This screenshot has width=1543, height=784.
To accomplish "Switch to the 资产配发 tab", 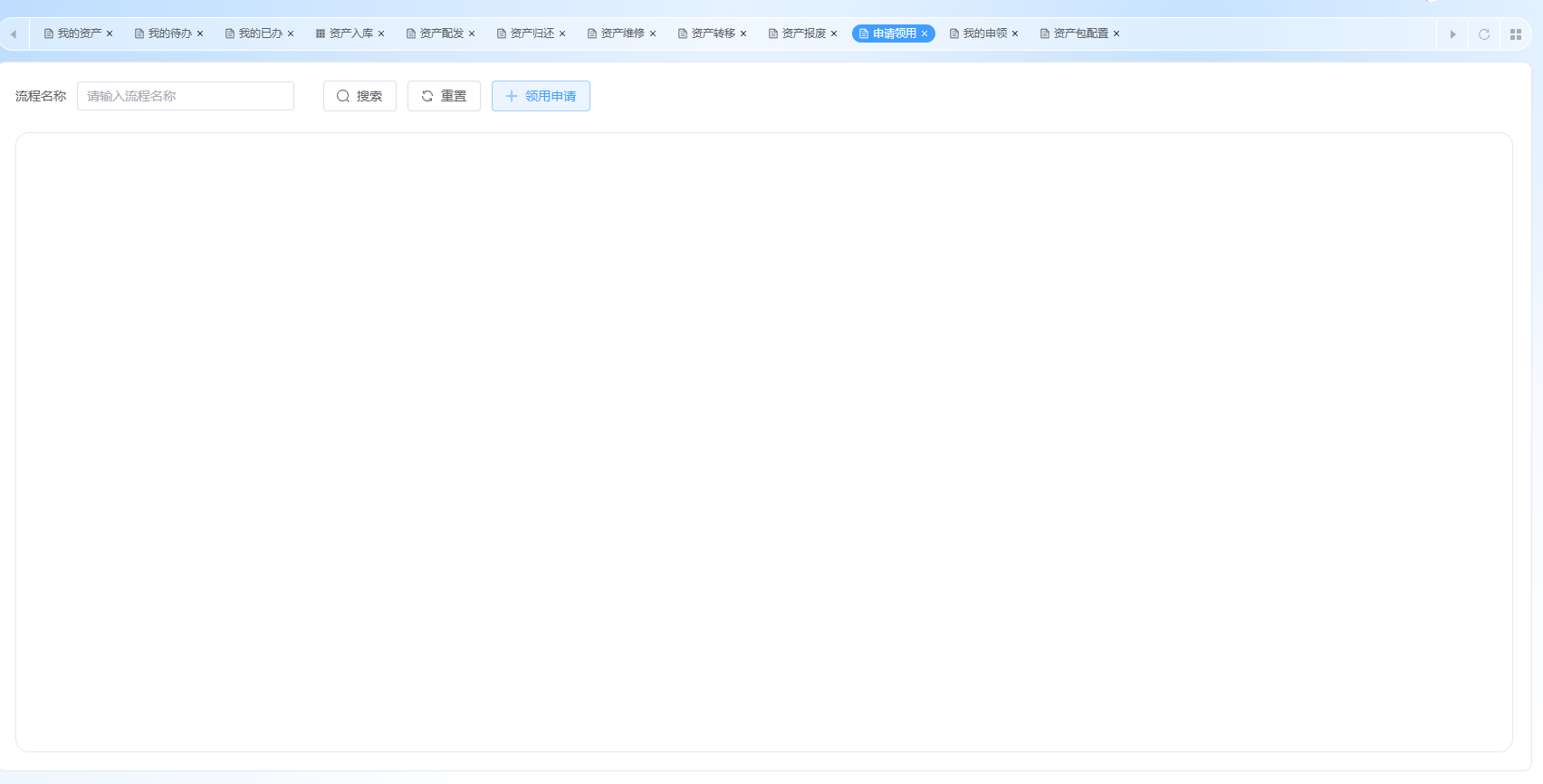I will coord(441,33).
